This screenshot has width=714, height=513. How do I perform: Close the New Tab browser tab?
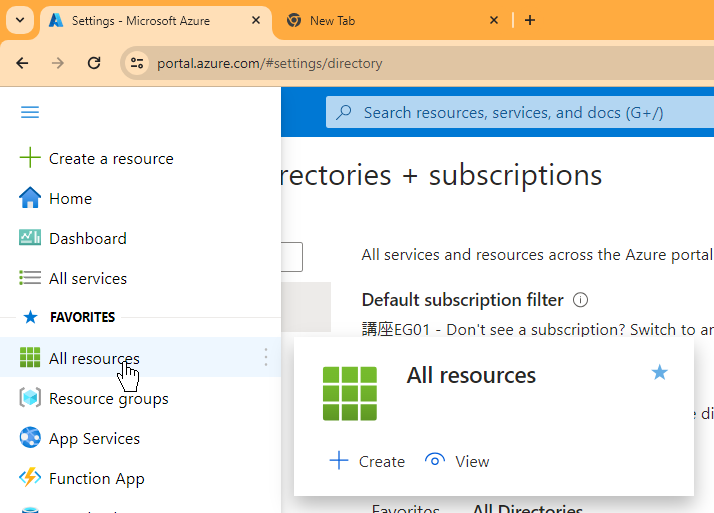click(x=494, y=20)
